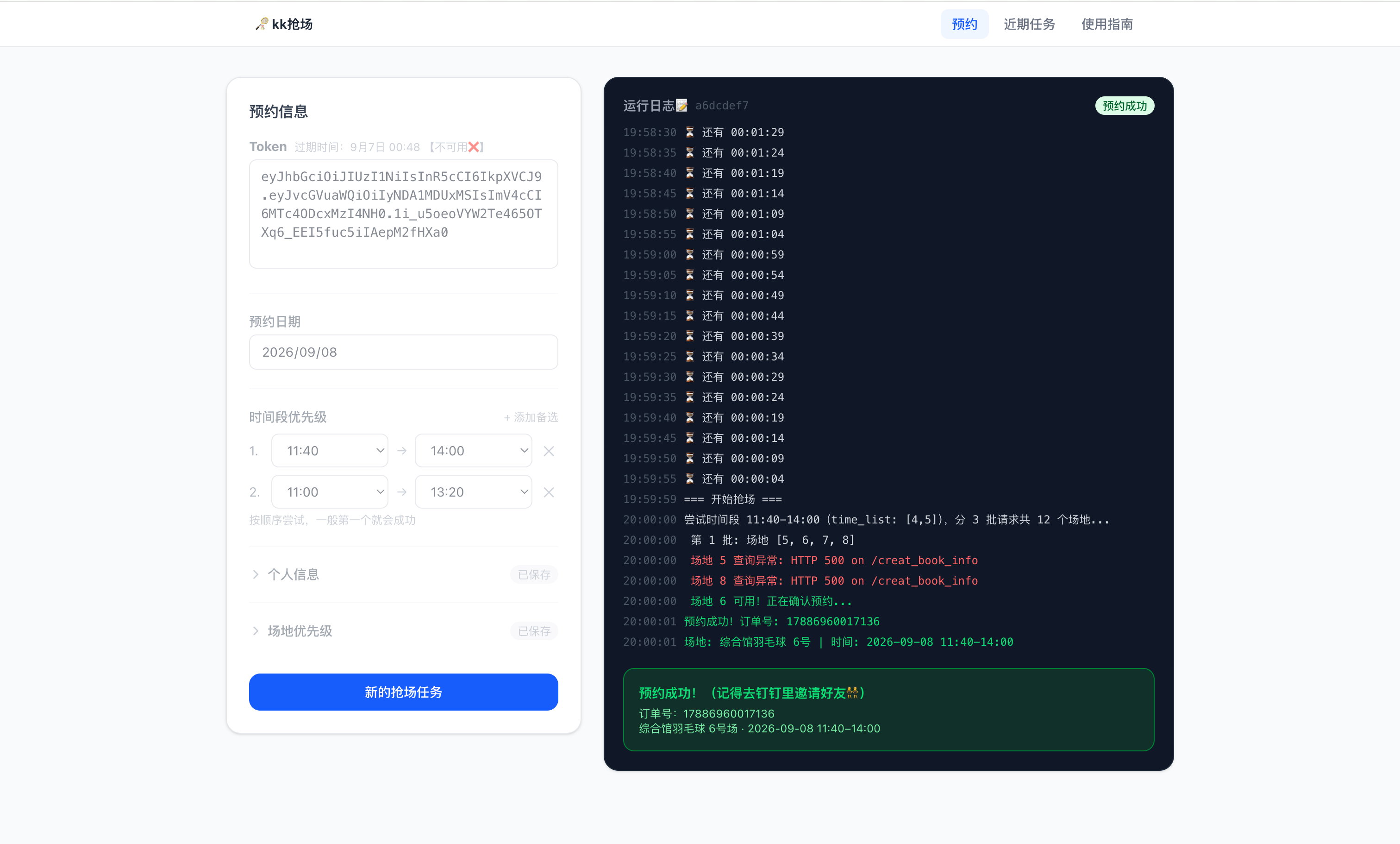Click the 场地 5 查询异常 error line

pos(834,561)
